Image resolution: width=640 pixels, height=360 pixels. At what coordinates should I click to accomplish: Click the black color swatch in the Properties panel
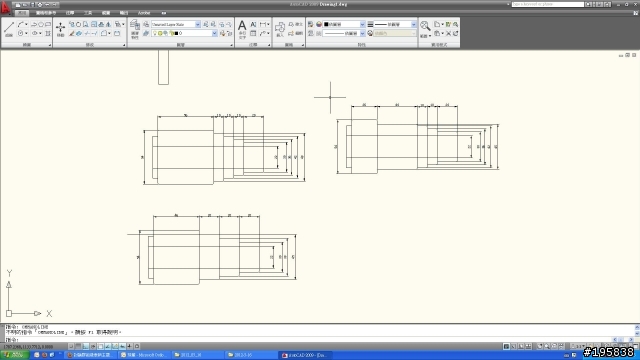tap(326, 24)
